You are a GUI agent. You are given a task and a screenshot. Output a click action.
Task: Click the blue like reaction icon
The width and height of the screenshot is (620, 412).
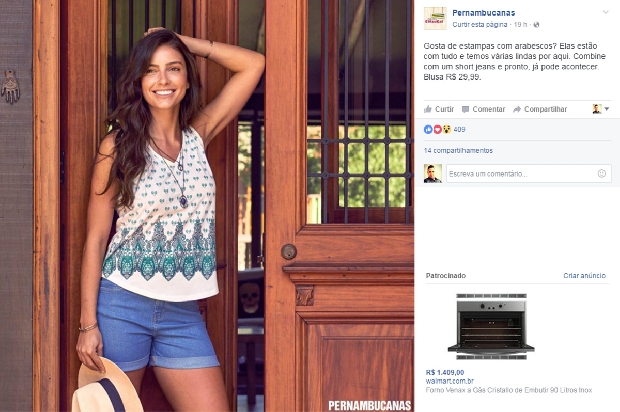coord(428,129)
